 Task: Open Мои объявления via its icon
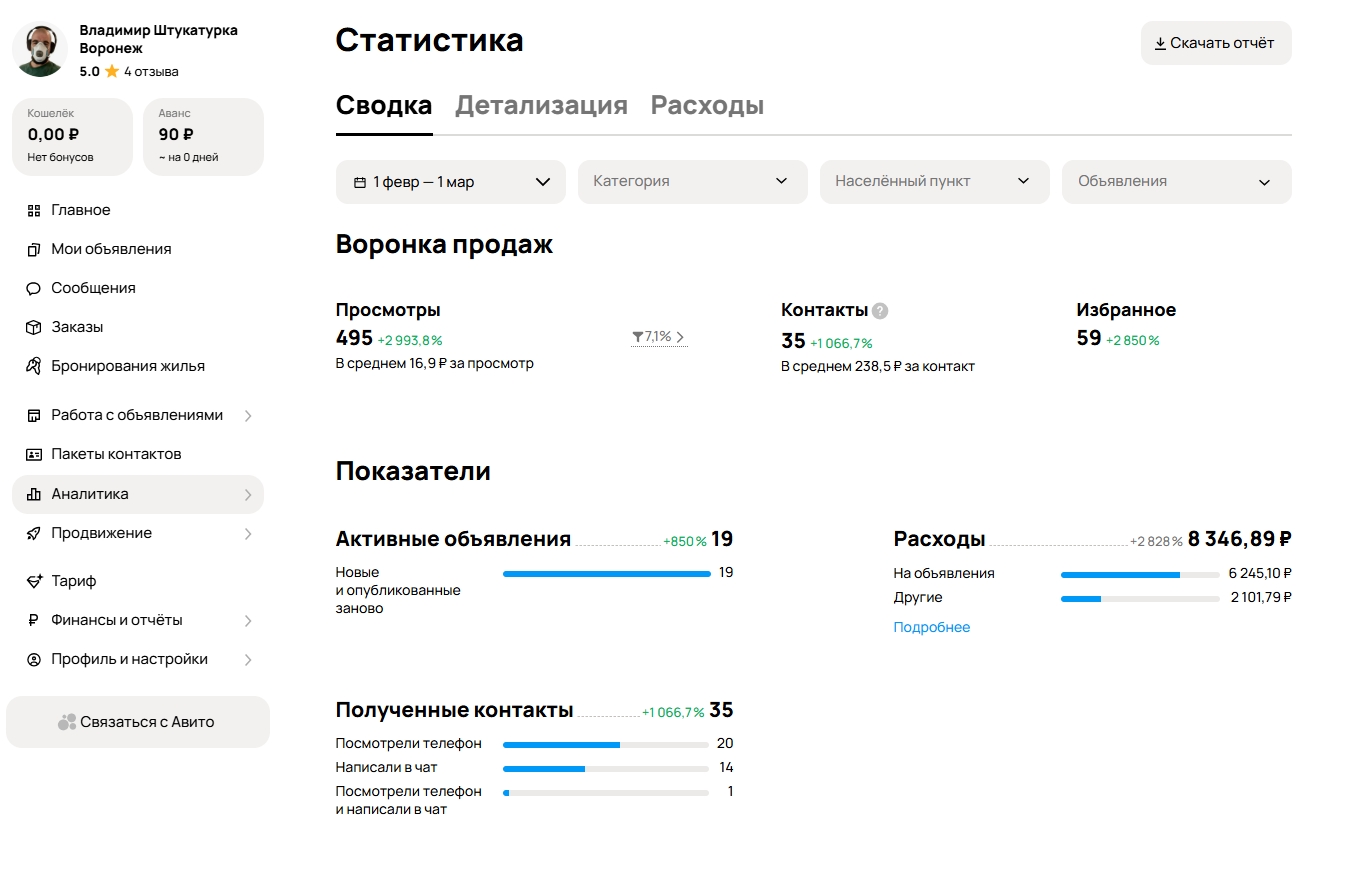(33, 250)
